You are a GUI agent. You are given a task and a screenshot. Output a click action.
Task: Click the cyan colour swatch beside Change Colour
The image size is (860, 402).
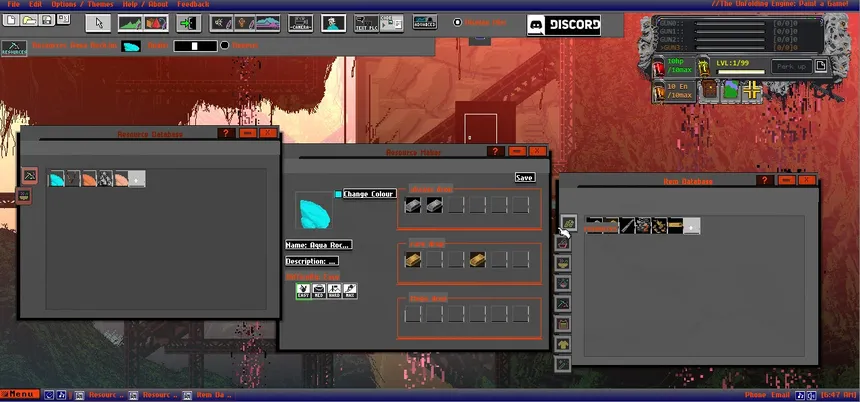tap(338, 194)
